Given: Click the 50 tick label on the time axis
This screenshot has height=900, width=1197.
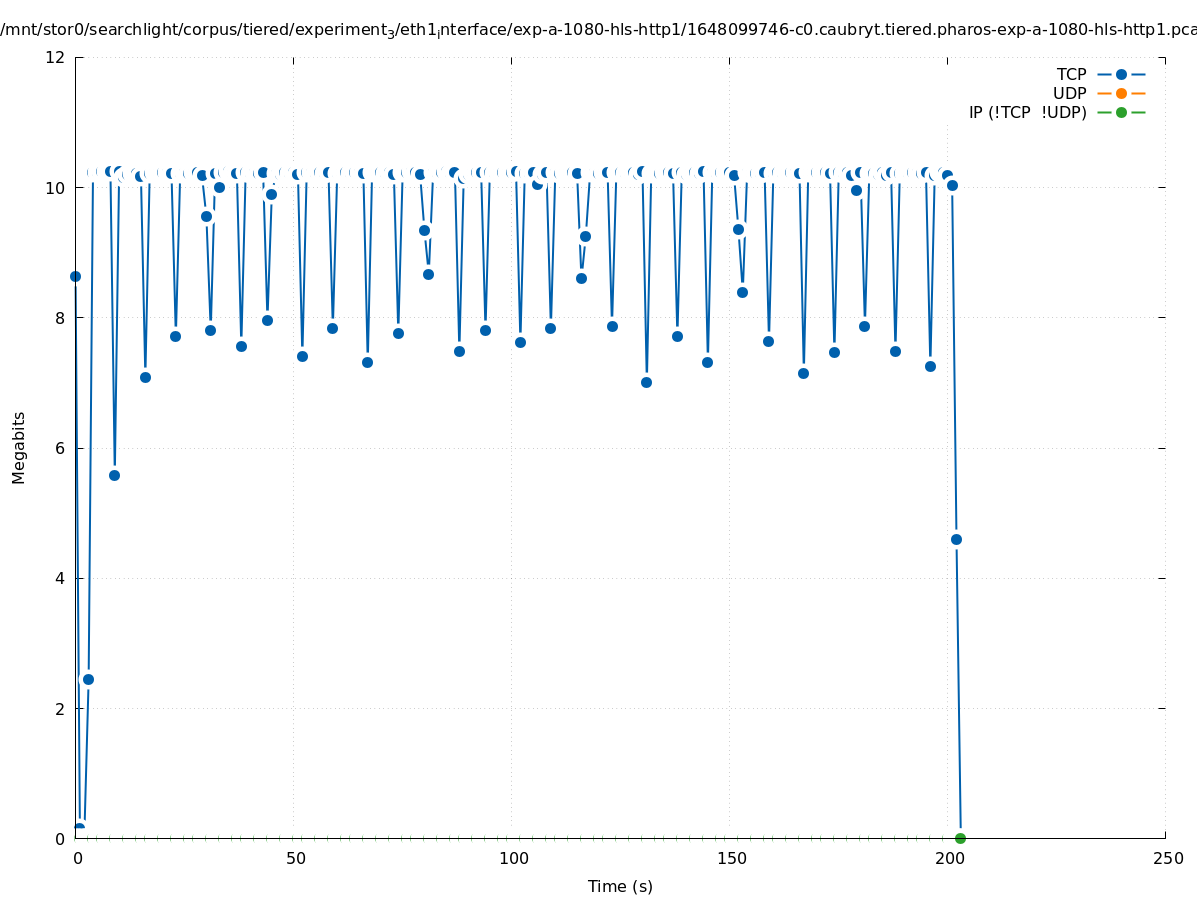Looking at the screenshot, I should point(295,859).
